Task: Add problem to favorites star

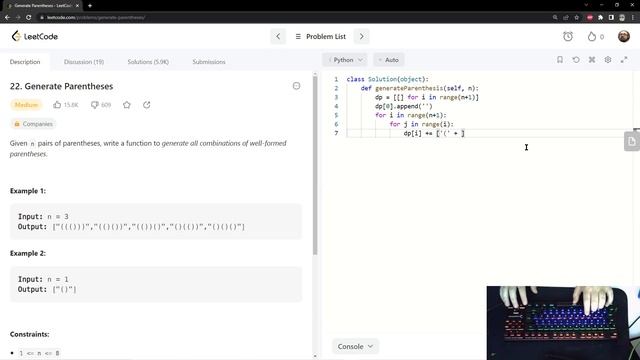Action: [127, 105]
